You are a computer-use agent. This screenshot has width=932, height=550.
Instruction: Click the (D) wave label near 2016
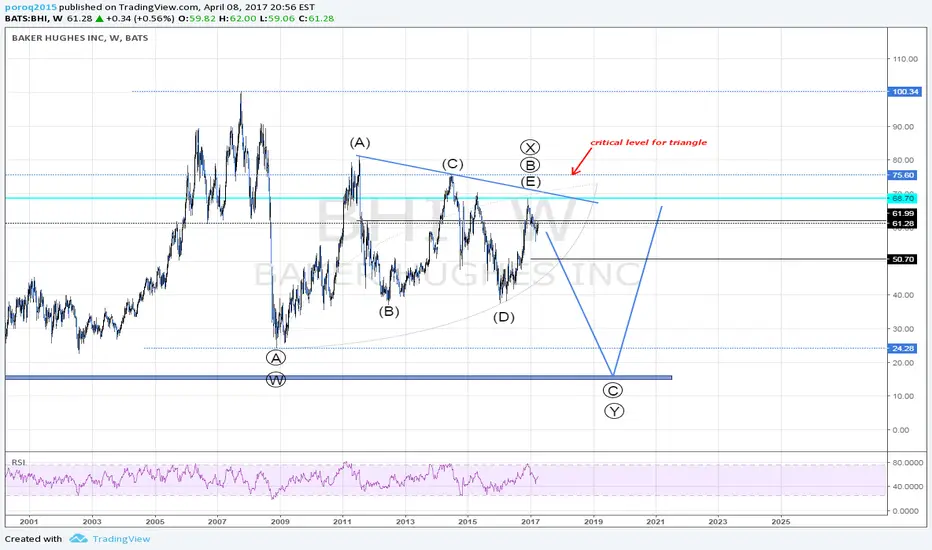click(x=503, y=317)
